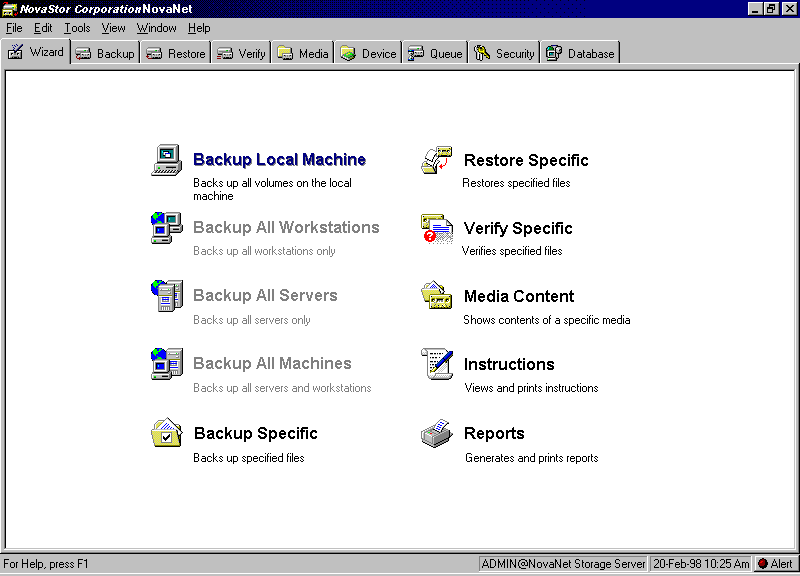Switch to the Restore tab
Image resolution: width=800 pixels, height=576 pixels.
click(x=176, y=53)
